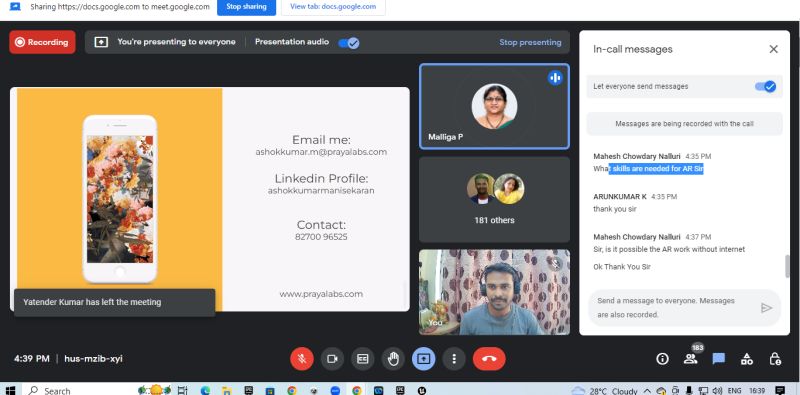
Task: Click the send message arrow
Action: click(x=766, y=308)
